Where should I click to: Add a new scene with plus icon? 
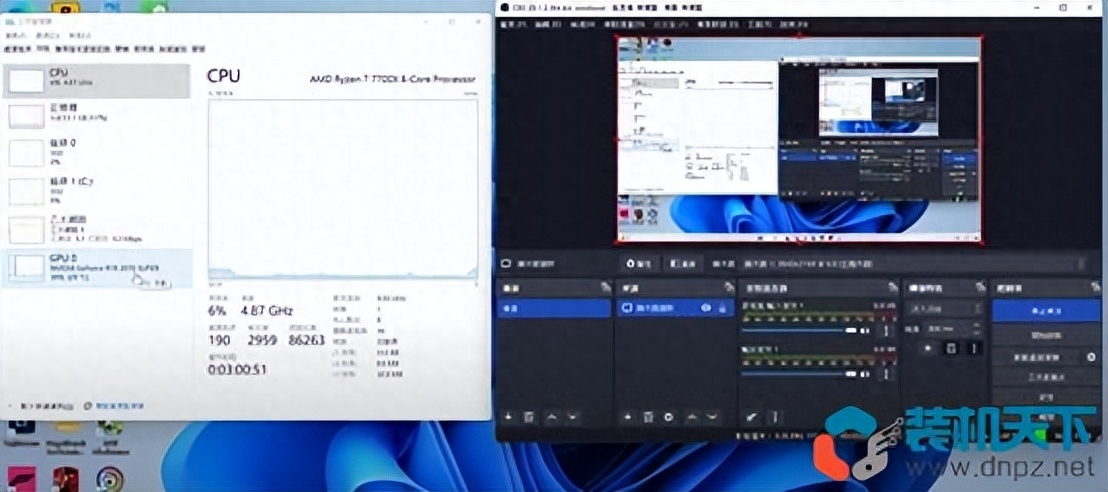coord(507,417)
